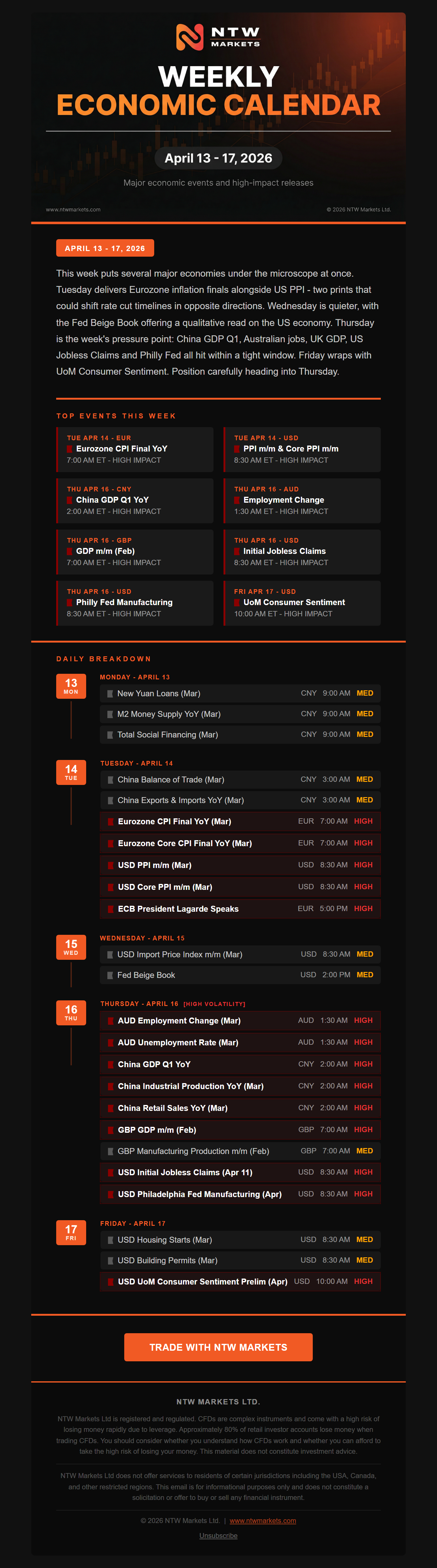Select the China Retail Sales YoY (Mar) row
The image size is (437, 1568).
click(x=240, y=1108)
